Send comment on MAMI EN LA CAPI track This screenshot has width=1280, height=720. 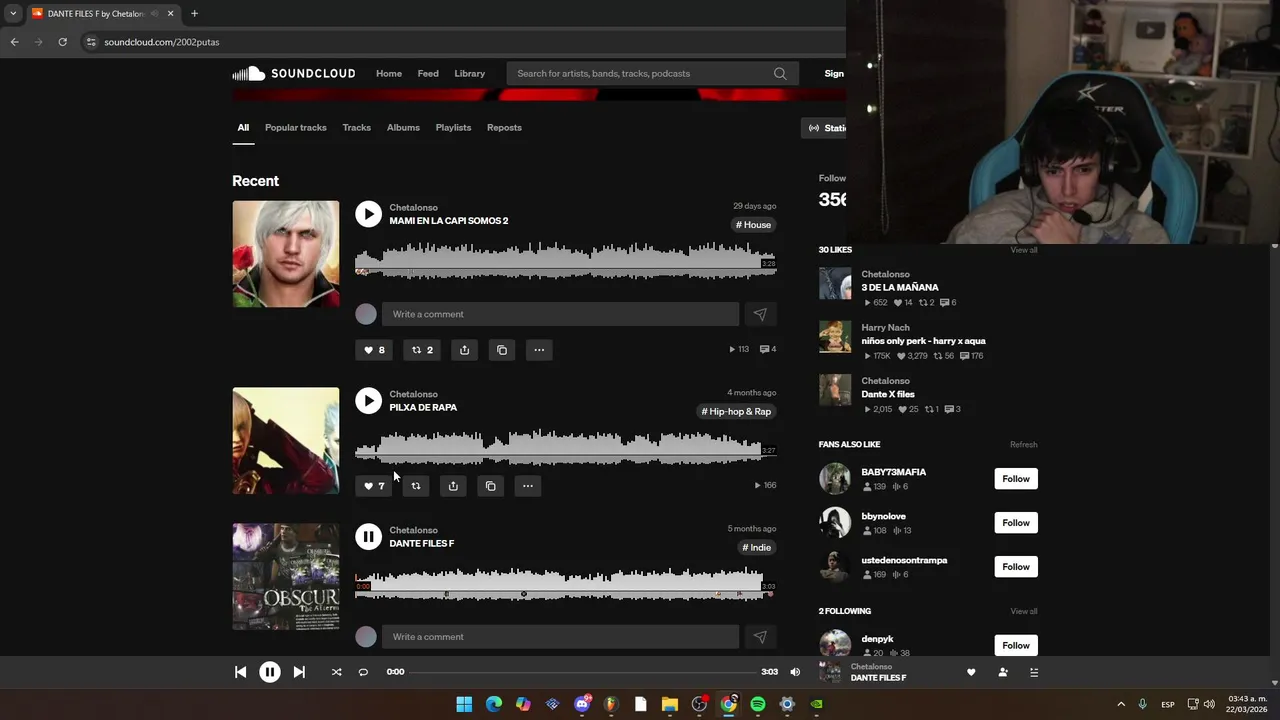click(x=760, y=314)
